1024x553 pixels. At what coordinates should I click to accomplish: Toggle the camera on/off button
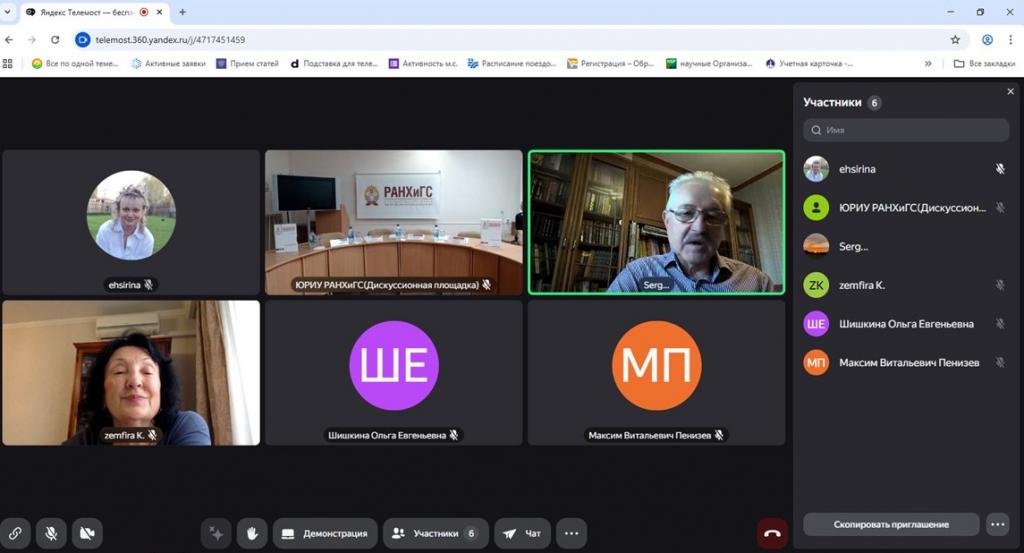87,533
